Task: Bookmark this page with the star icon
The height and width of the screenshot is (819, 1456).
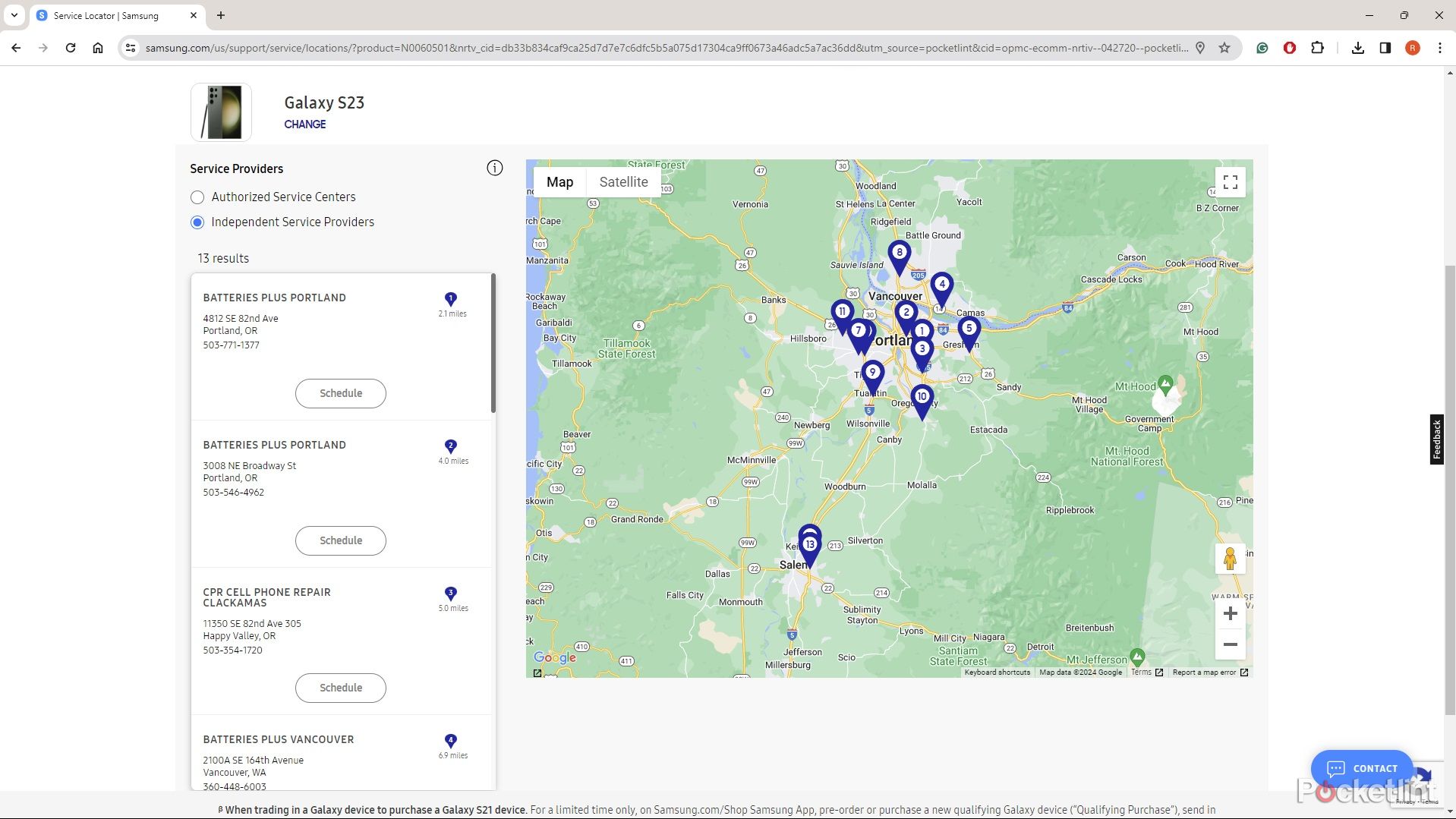Action: pyautogui.click(x=1224, y=48)
